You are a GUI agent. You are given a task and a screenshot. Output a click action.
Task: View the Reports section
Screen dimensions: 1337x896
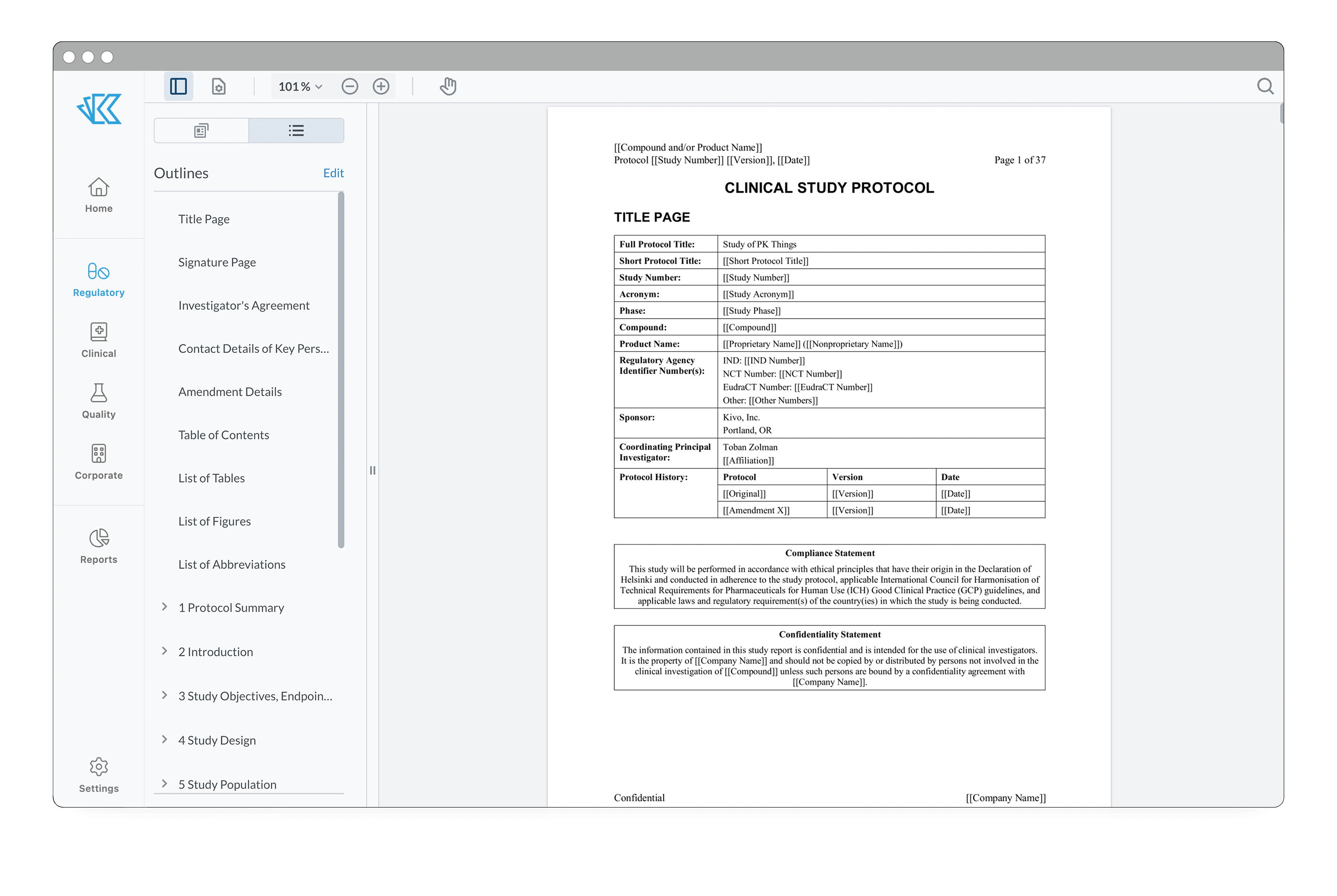pos(98,545)
